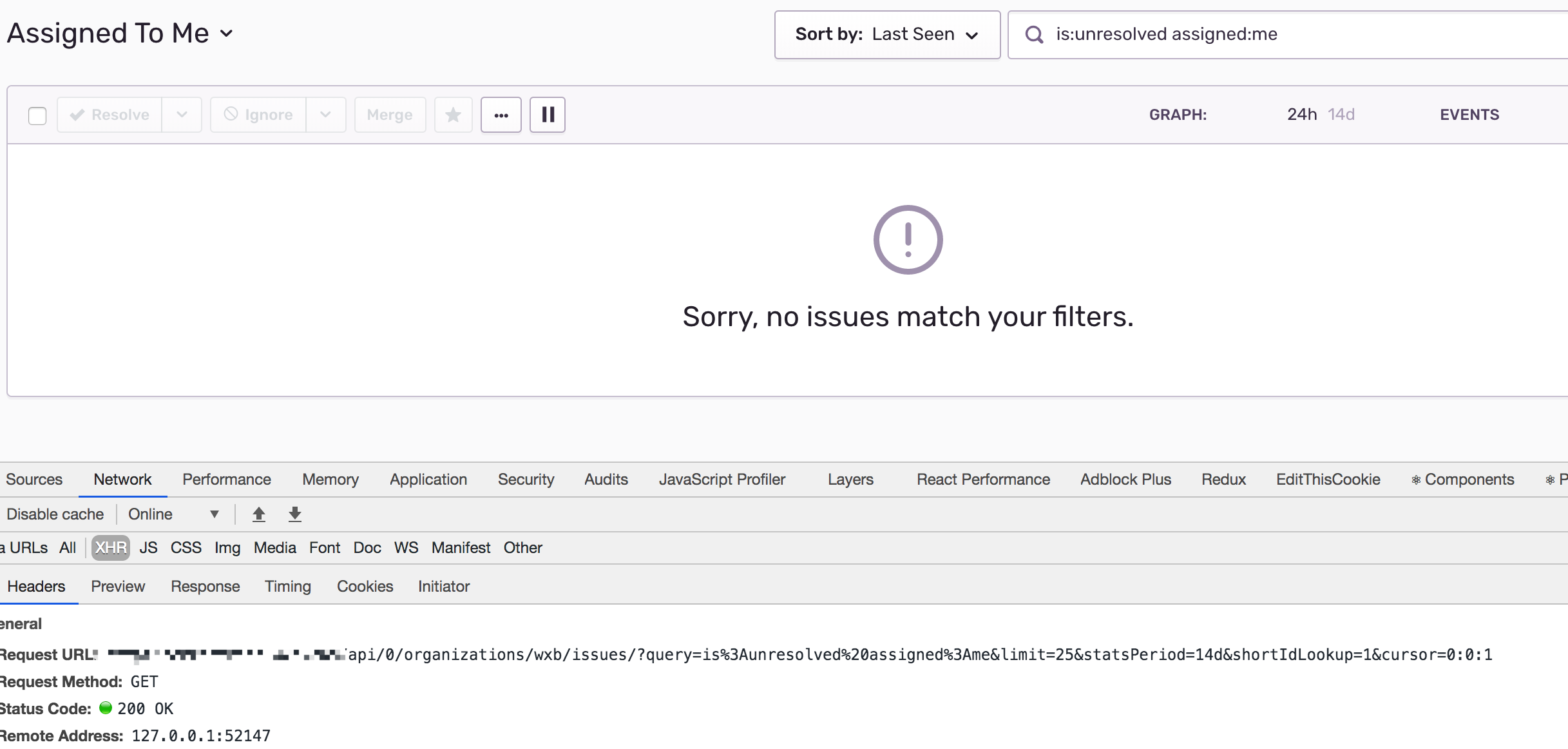Click the search magnifier icon
The width and height of the screenshot is (1568, 749).
coord(1034,35)
